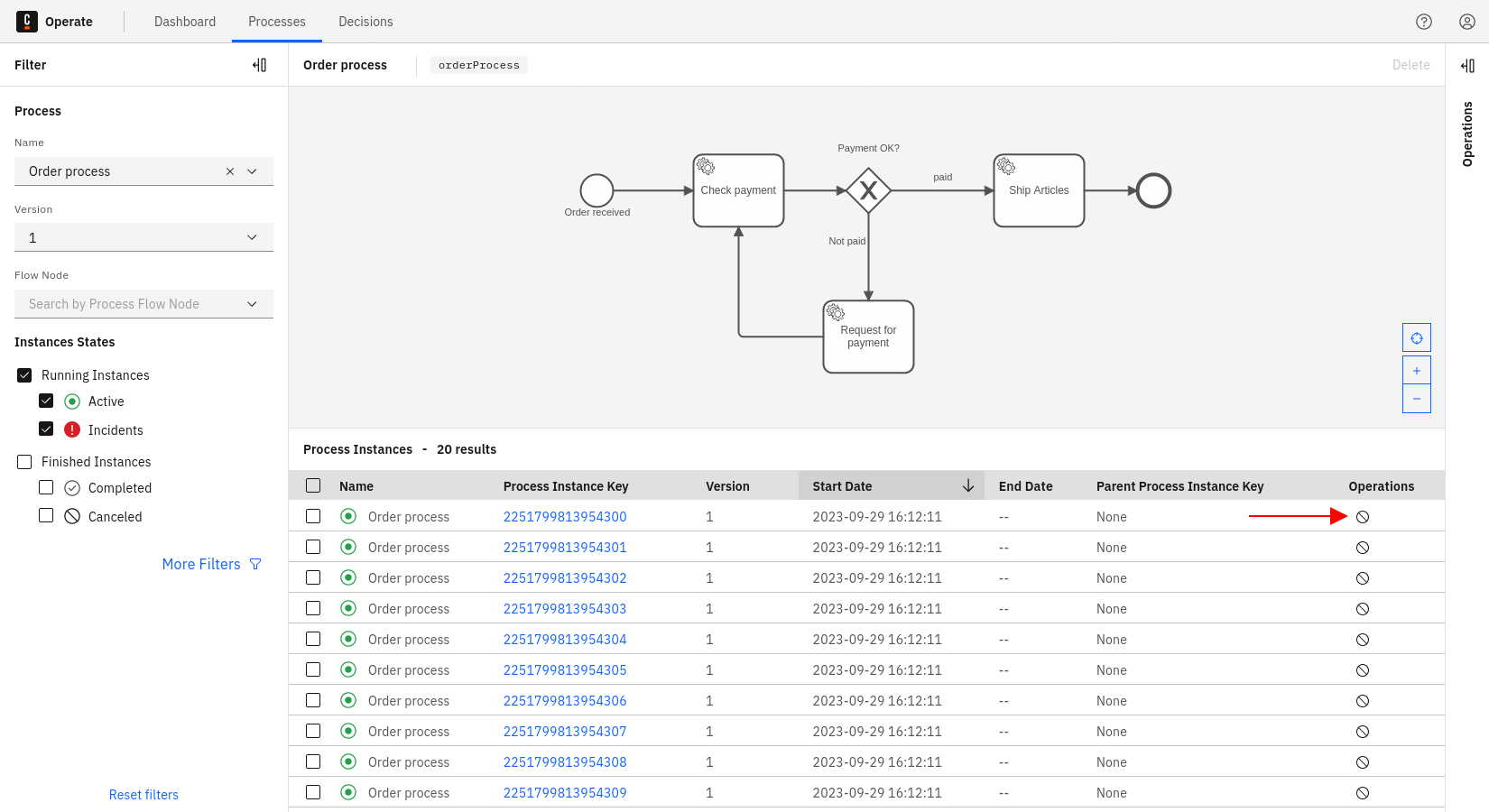The height and width of the screenshot is (812, 1489).
Task: Zoom in on the process diagram
Action: coord(1416,369)
